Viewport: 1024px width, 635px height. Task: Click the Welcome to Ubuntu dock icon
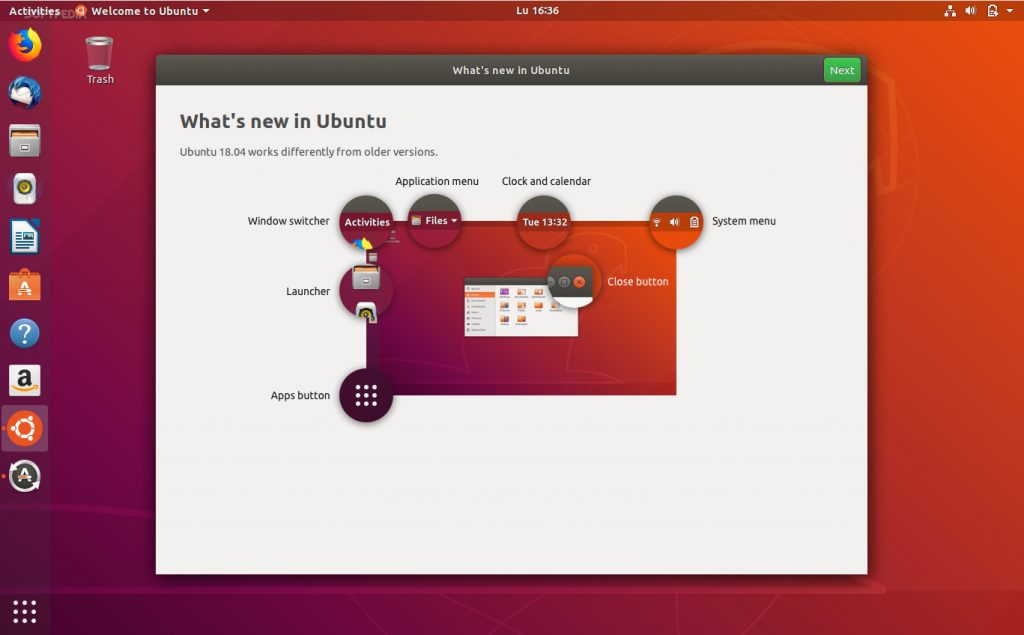pyautogui.click(x=25, y=429)
